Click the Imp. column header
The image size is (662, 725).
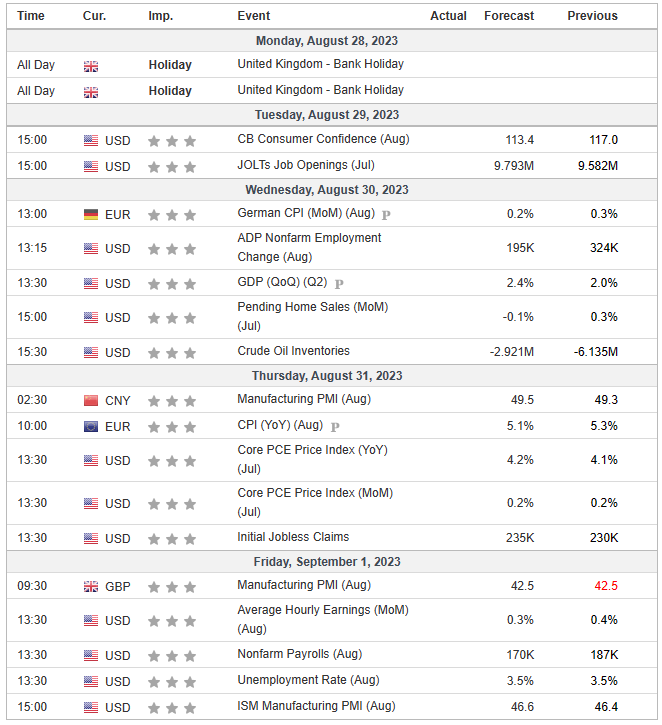pos(160,16)
